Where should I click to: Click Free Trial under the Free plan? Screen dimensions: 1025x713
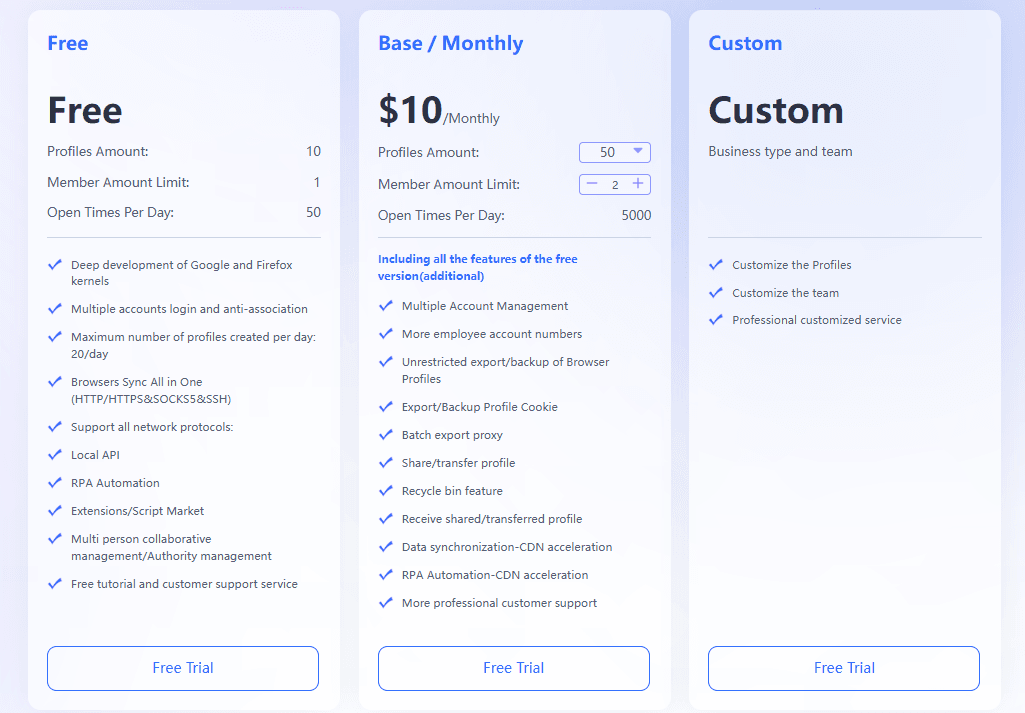(x=182, y=668)
